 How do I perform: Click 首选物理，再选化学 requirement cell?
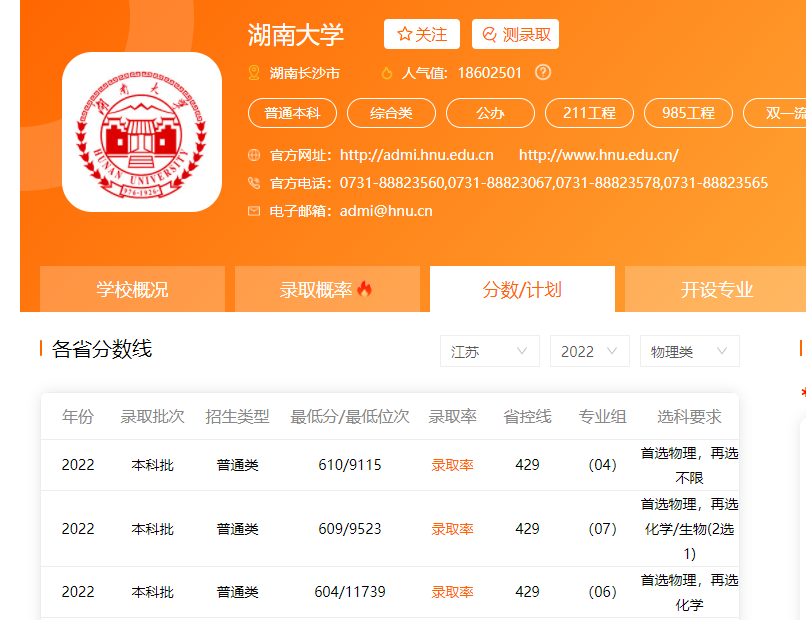click(689, 592)
